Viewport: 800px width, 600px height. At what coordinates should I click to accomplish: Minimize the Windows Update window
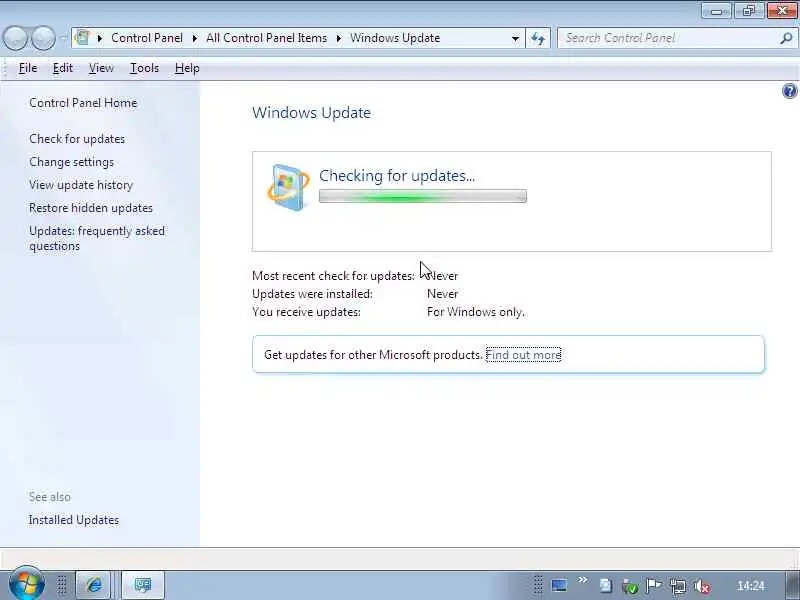(716, 11)
